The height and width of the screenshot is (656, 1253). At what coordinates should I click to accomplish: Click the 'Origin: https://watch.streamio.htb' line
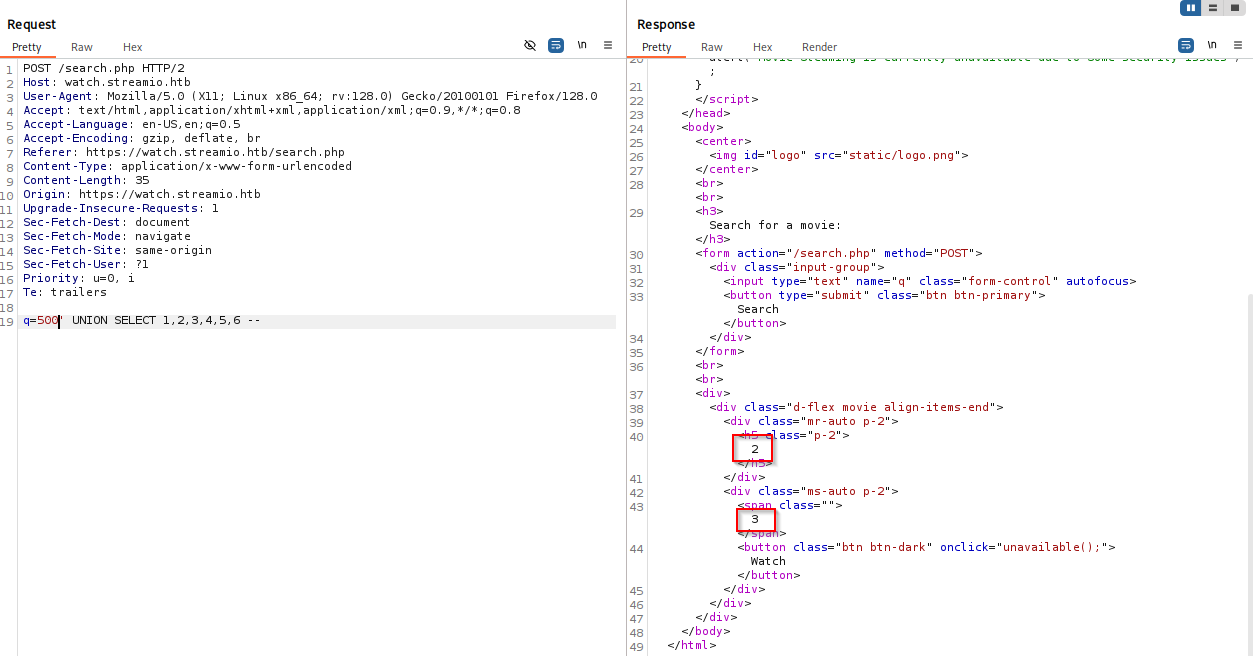pyautogui.click(x=142, y=194)
